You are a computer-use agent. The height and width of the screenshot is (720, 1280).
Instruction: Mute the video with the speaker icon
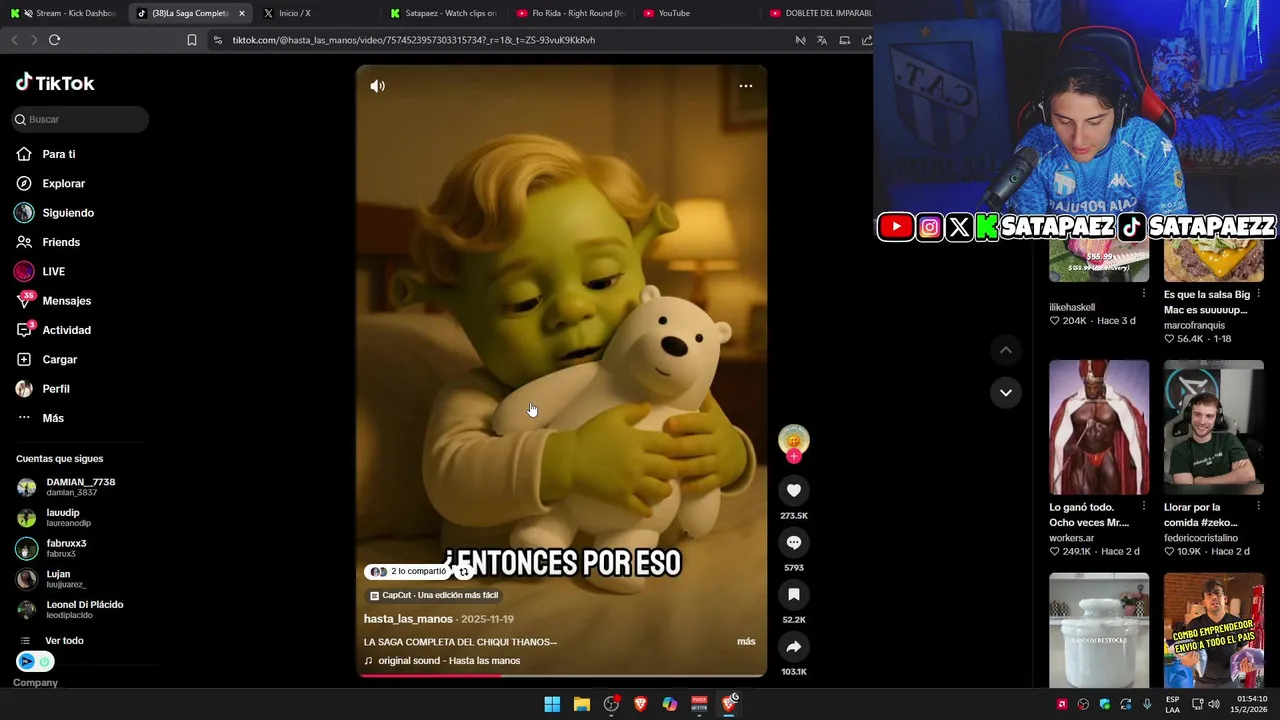[377, 86]
